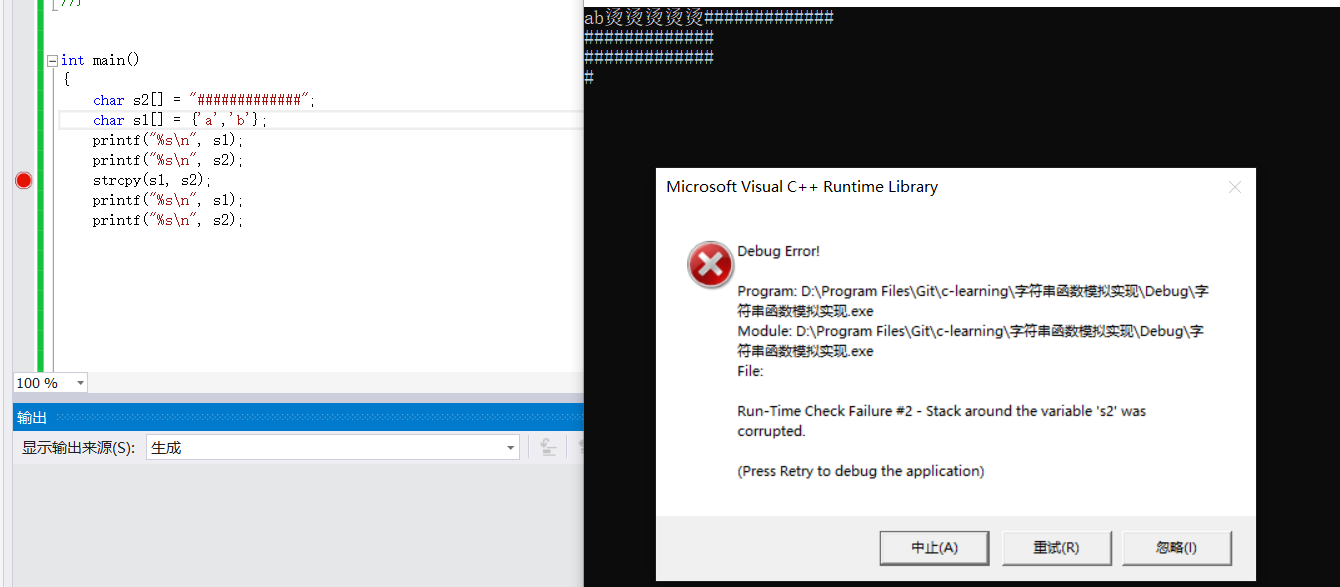The width and height of the screenshot is (1340, 587).
Task: Remove the breakpoint on the strcpy line
Action: [24, 180]
